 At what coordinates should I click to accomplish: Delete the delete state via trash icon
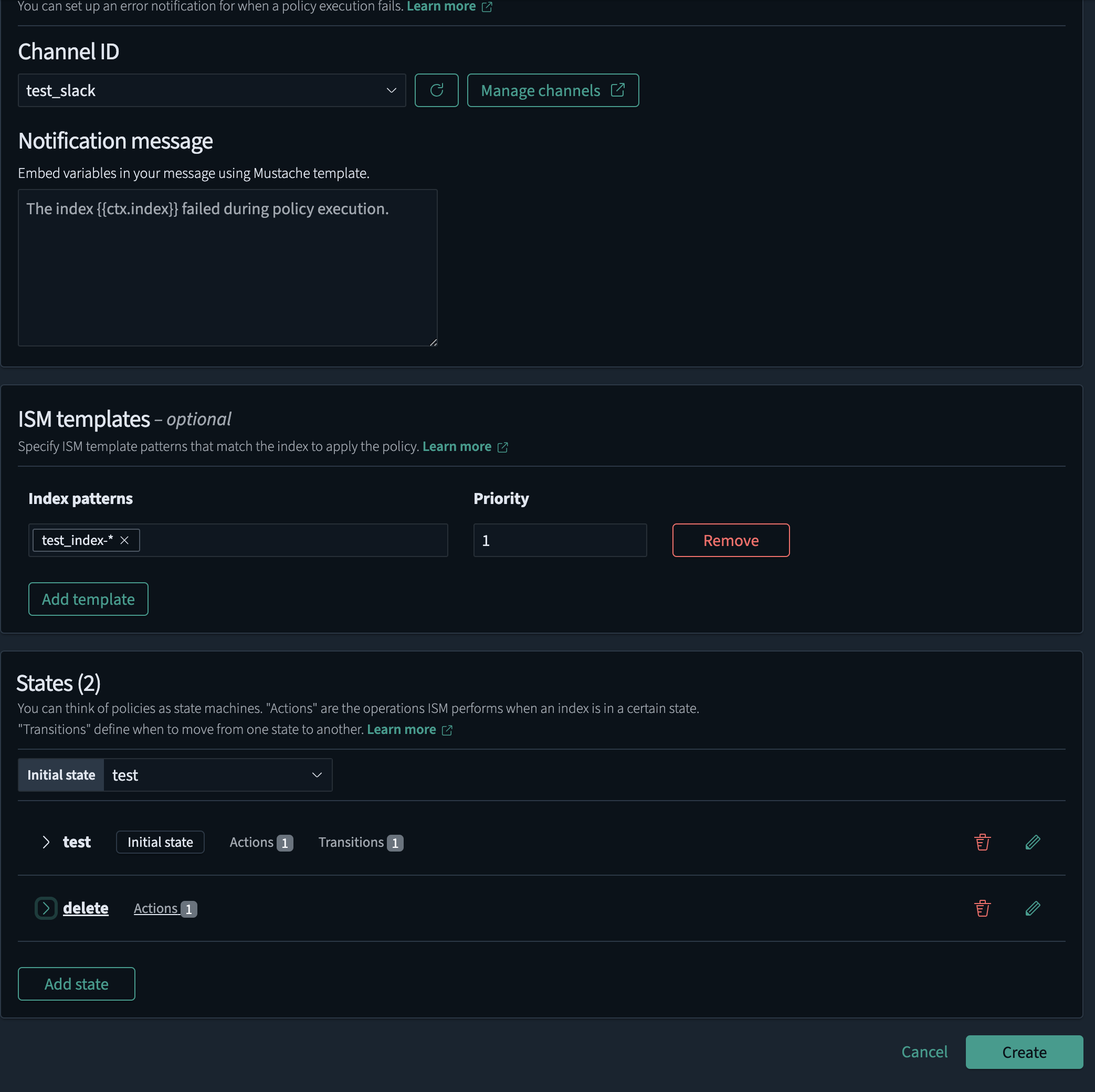click(x=982, y=908)
